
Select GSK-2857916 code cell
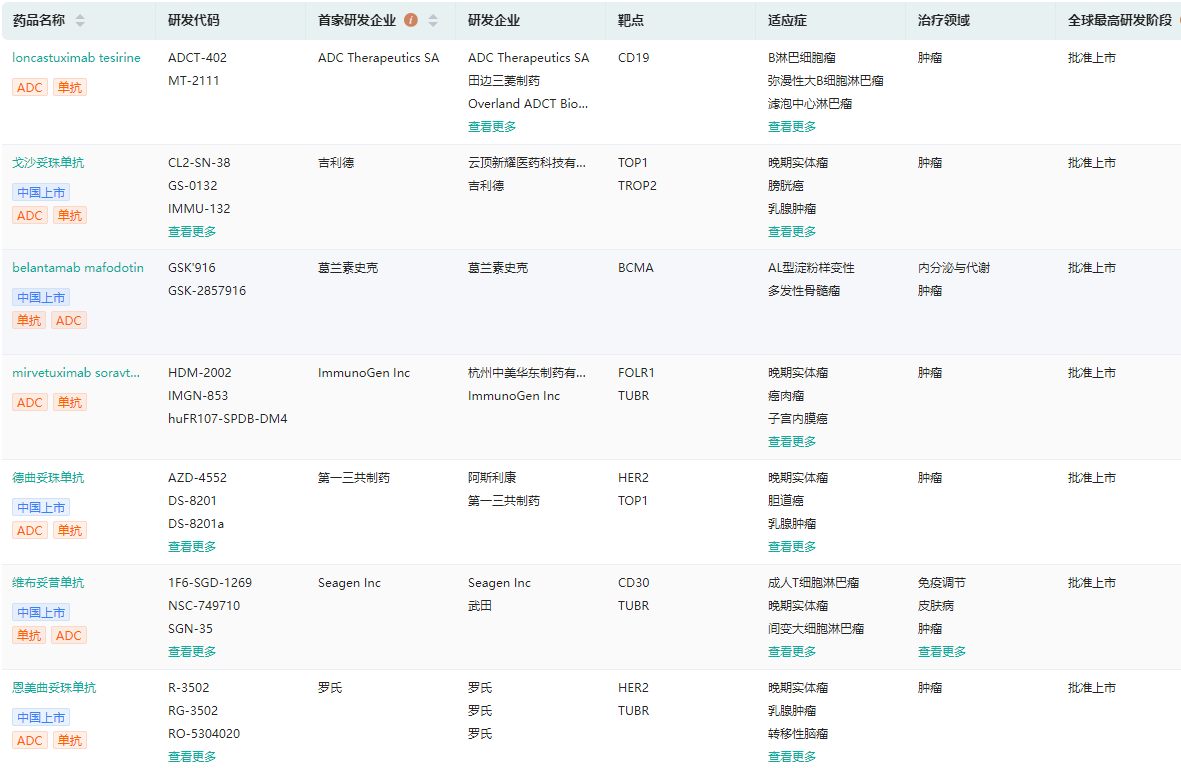pos(207,291)
